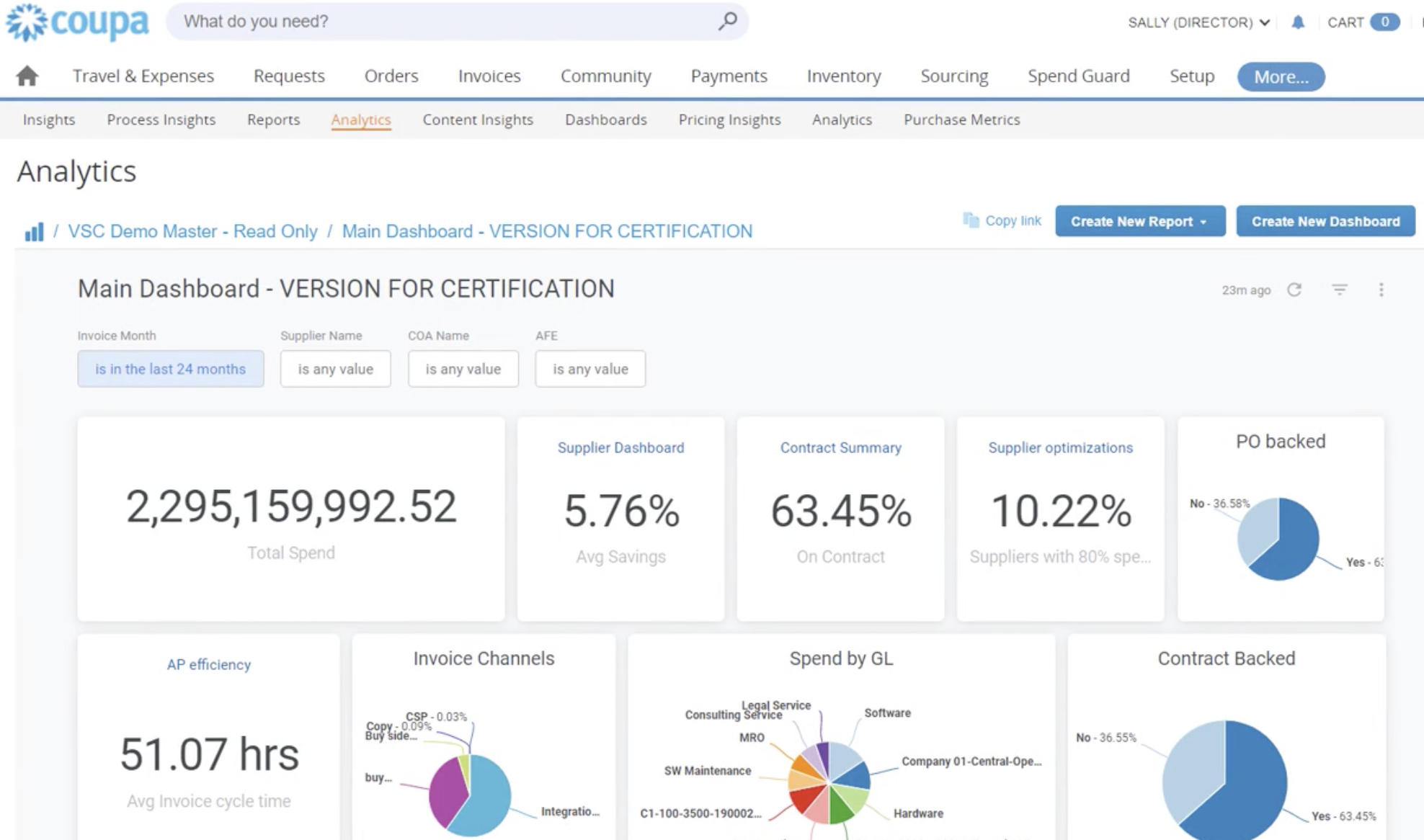Open the SALLY (DIRECTOR) user dropdown
Image resolution: width=1424 pixels, height=840 pixels.
tap(1199, 22)
